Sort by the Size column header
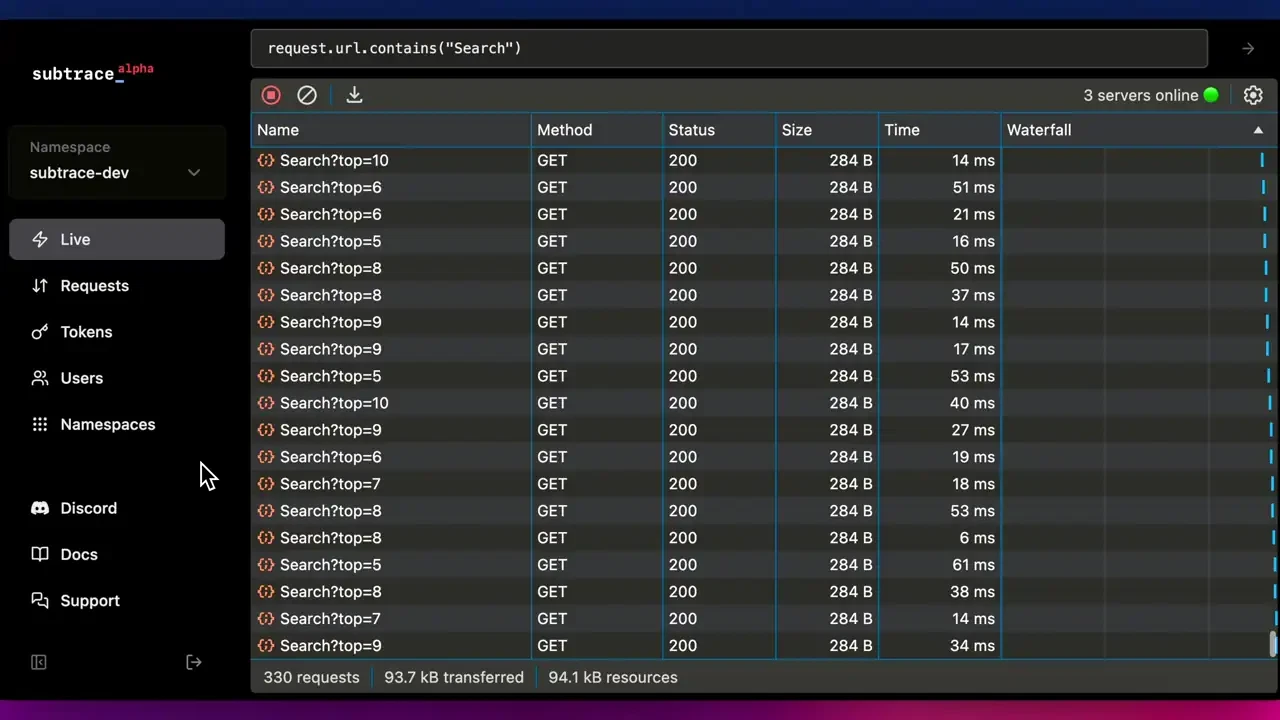The height and width of the screenshot is (720, 1280). coord(827,130)
